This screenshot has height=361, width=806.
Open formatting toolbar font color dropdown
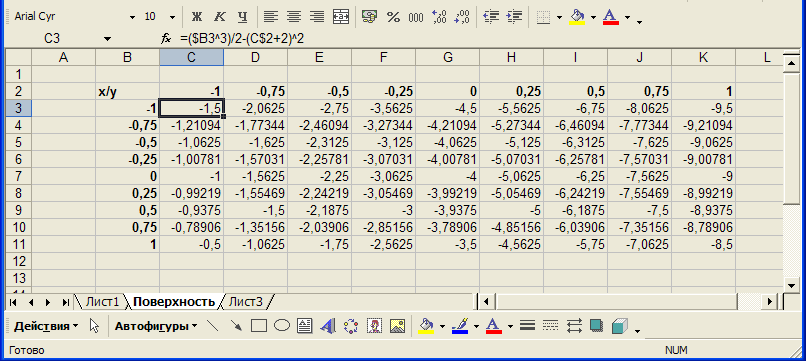(627, 17)
